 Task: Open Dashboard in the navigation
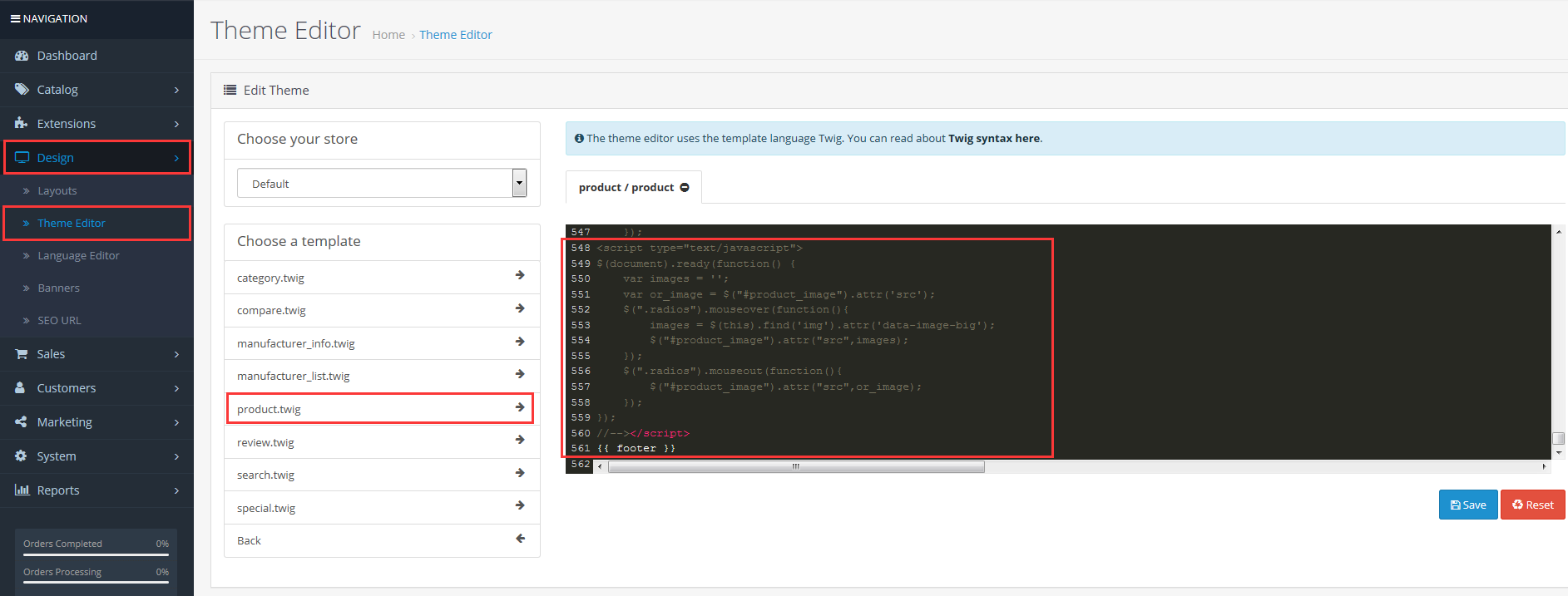pyautogui.click(x=96, y=56)
